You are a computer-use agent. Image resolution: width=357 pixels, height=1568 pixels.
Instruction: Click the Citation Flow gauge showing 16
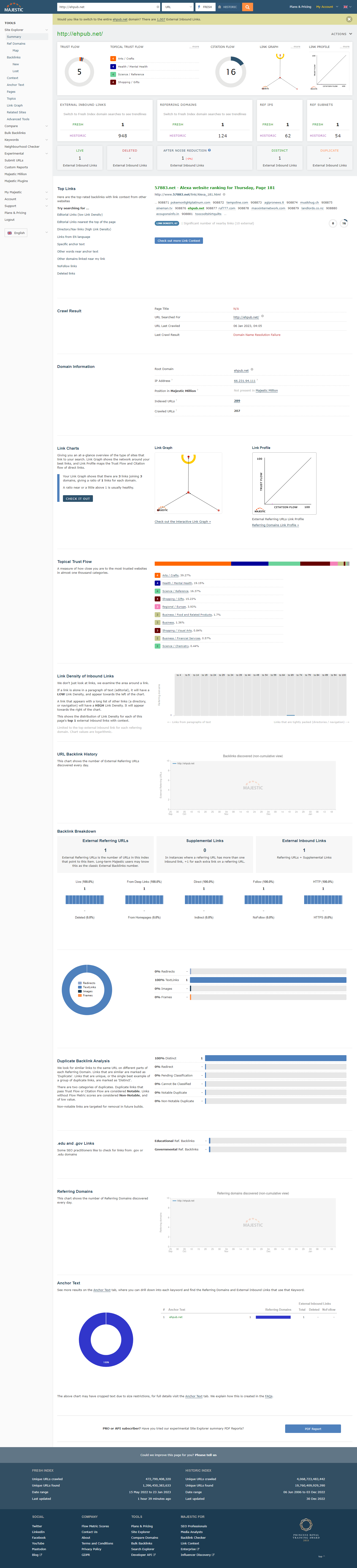tap(231, 72)
